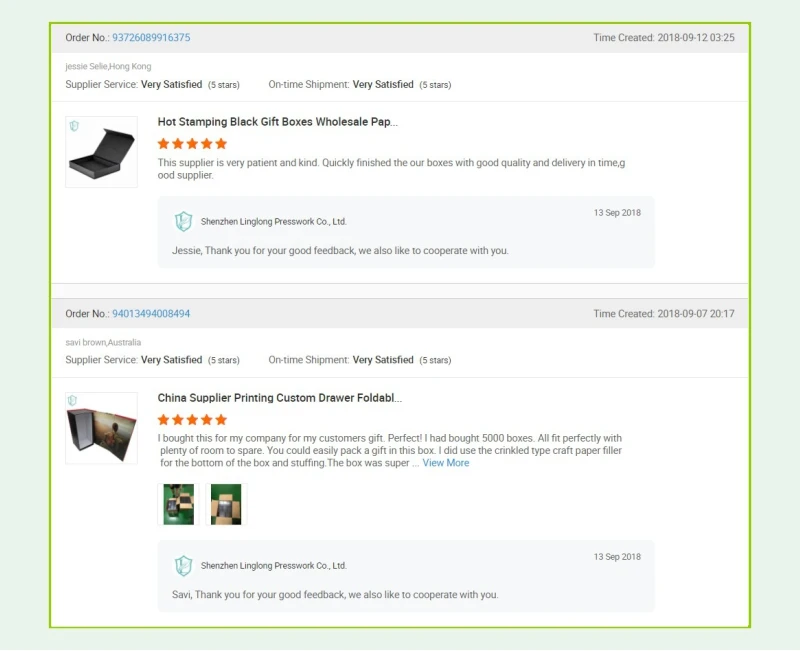The width and height of the screenshot is (800, 651).
Task: Click the black gift box product thumbnail
Action: [x=101, y=155]
